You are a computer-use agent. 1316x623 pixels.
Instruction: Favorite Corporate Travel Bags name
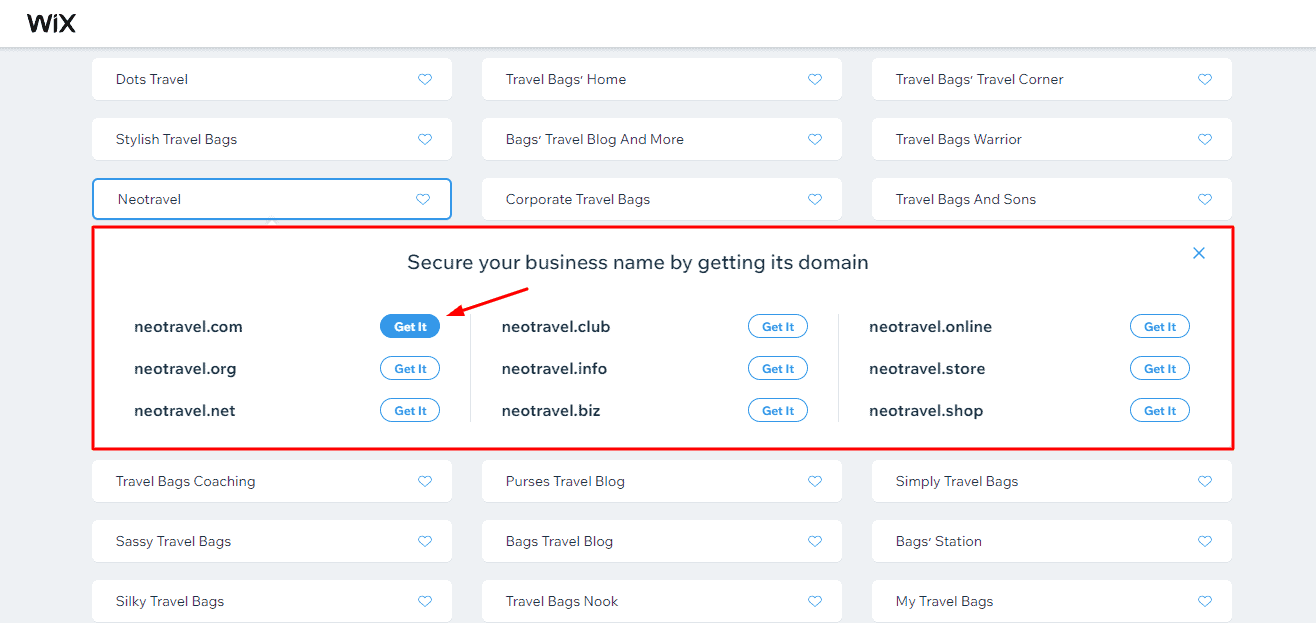[x=815, y=199]
